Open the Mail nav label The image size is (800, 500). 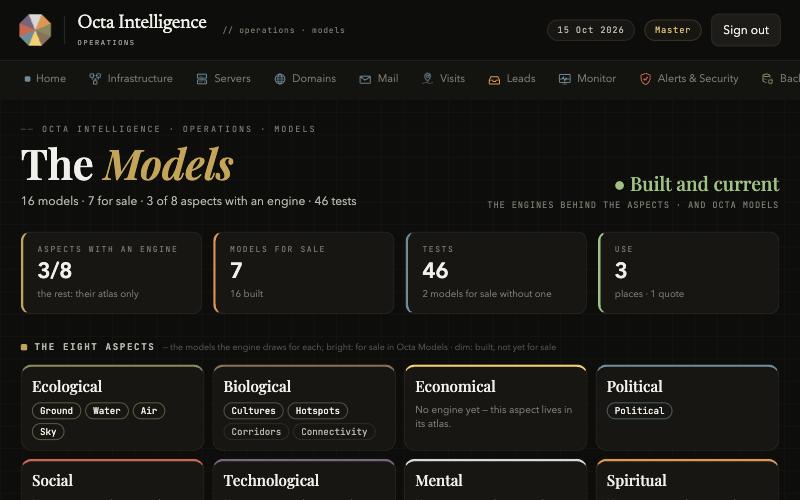[x=388, y=79]
